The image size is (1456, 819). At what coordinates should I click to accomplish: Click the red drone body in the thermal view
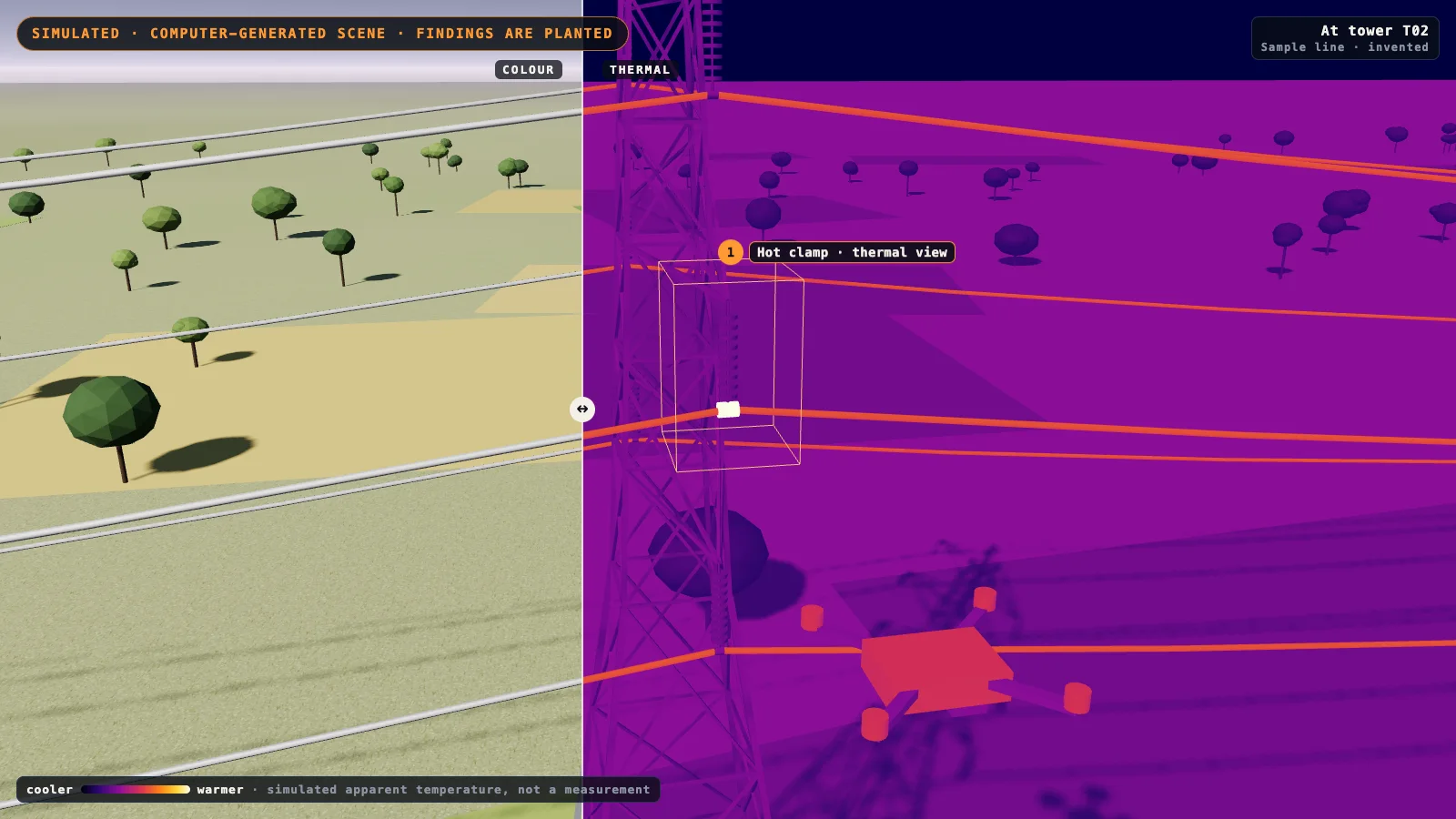point(935,670)
